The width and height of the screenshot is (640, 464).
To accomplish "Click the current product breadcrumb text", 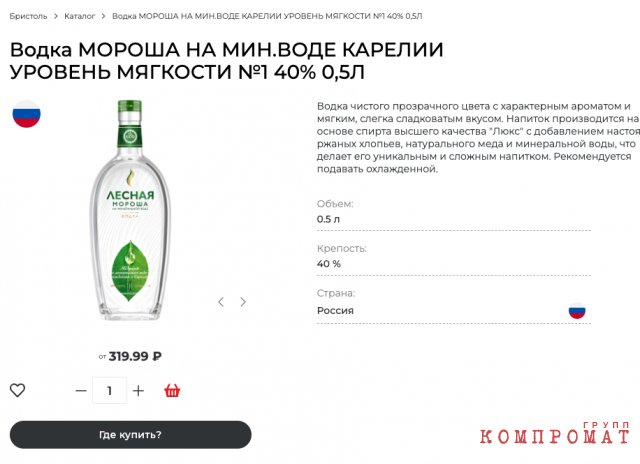I will 267,16.
